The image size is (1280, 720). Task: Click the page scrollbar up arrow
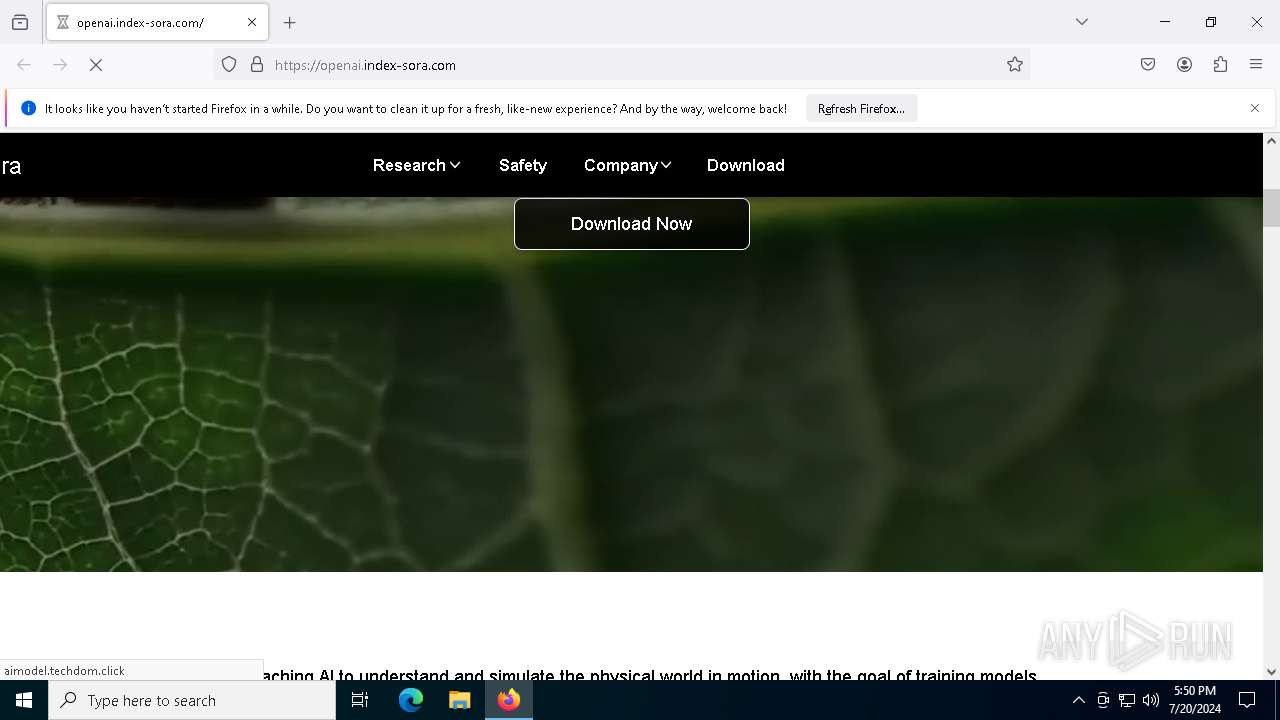(1271, 141)
